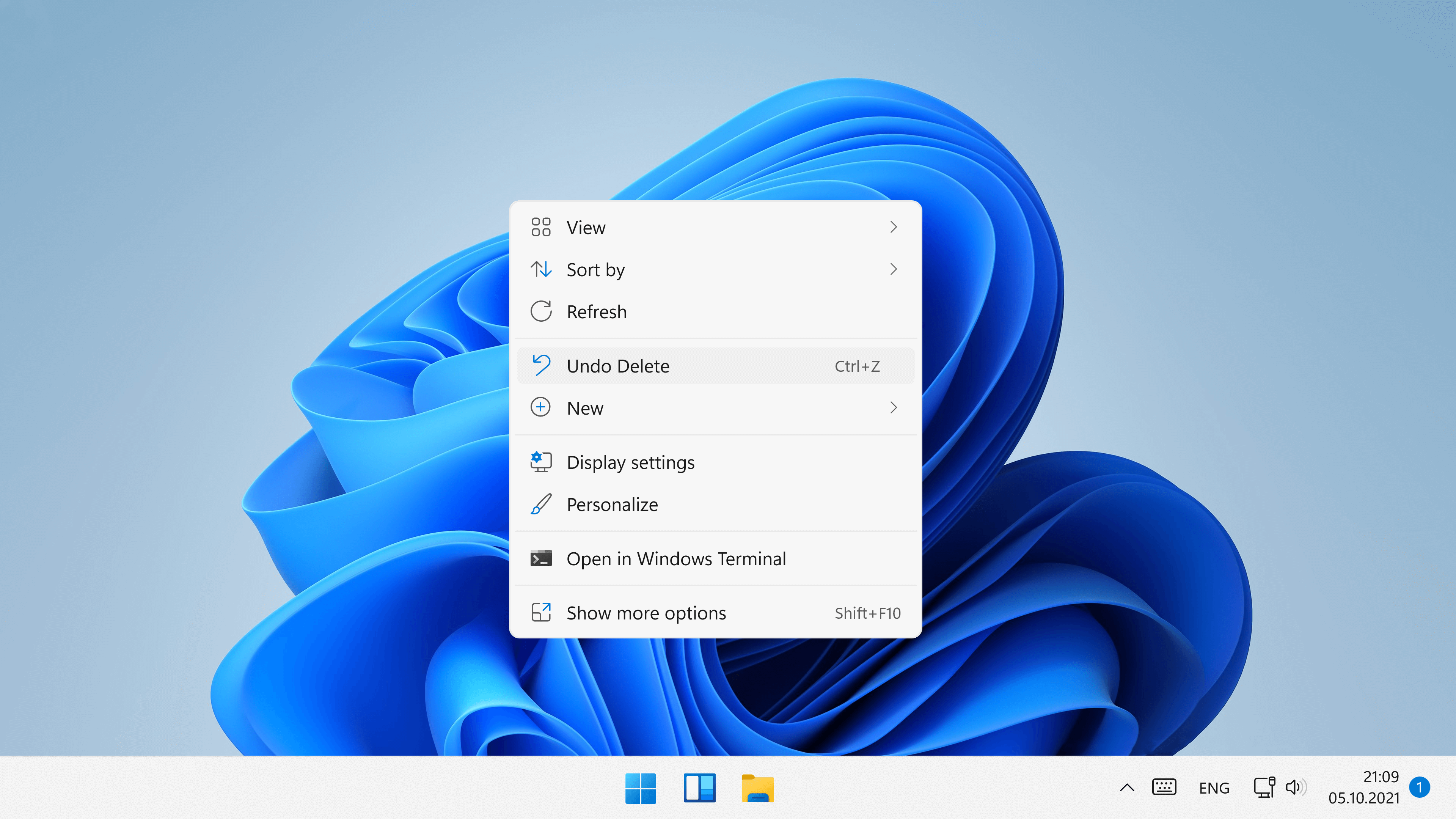Select the Personalize brush icon

(541, 504)
